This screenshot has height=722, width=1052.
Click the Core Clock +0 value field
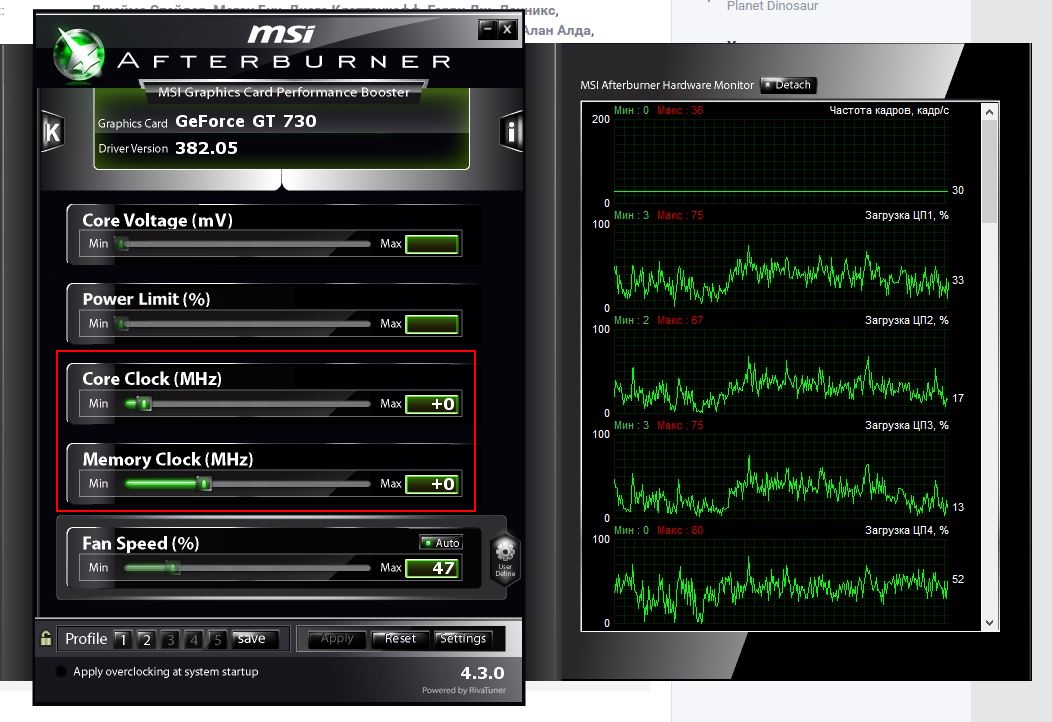(x=432, y=404)
